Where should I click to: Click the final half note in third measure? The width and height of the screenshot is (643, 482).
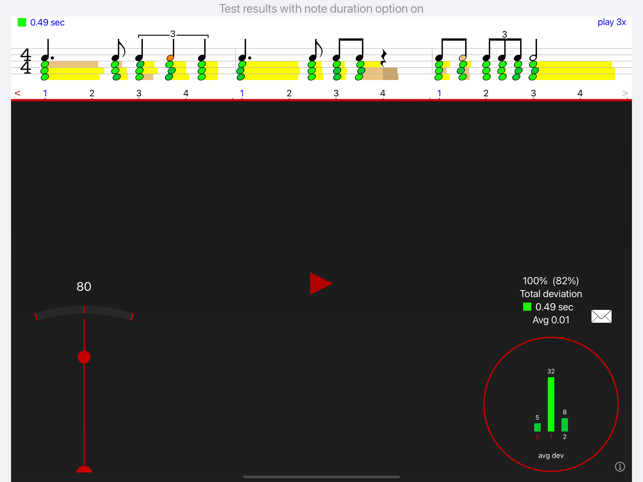click(534, 50)
